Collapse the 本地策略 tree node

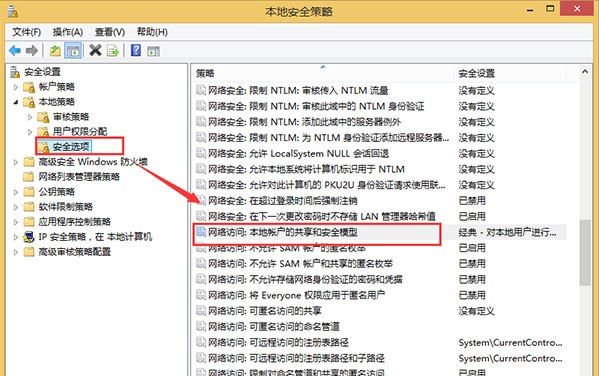pyautogui.click(x=16, y=102)
